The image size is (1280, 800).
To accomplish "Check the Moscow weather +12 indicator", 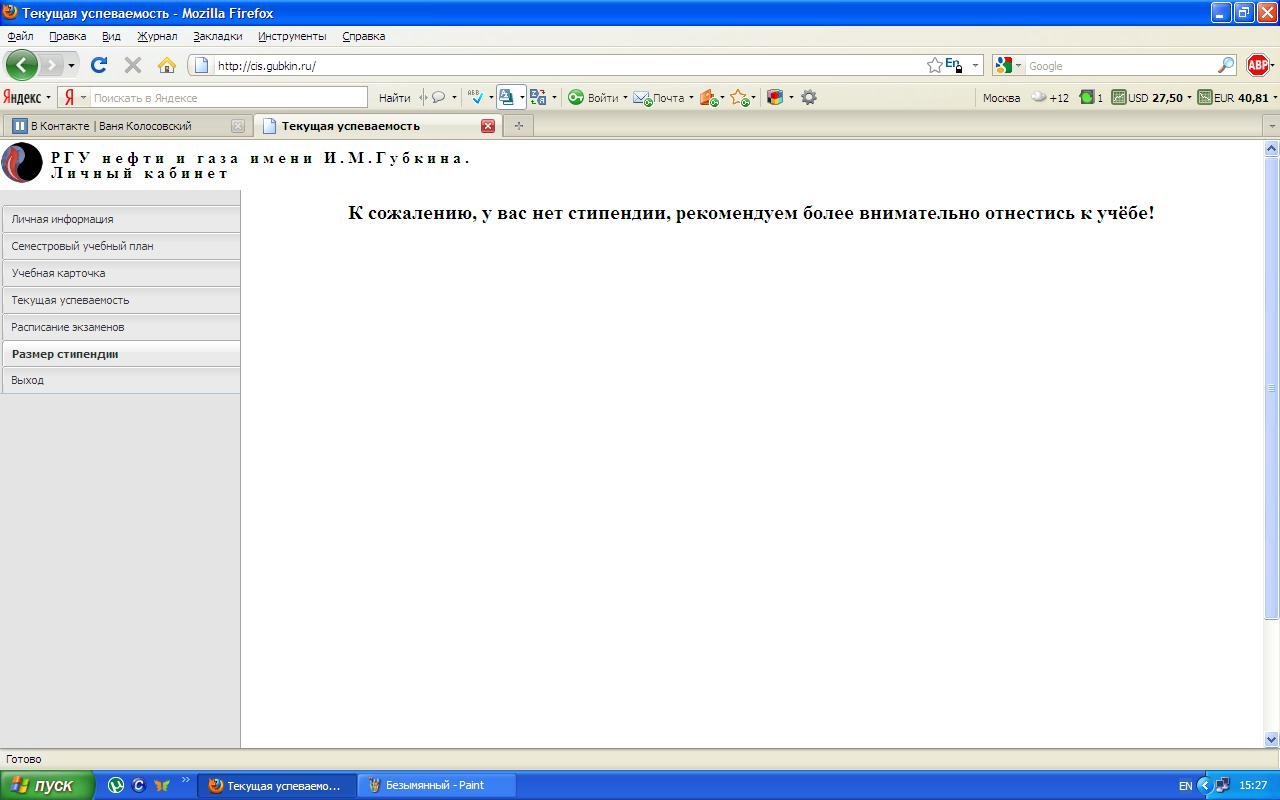I will (x=1050, y=97).
